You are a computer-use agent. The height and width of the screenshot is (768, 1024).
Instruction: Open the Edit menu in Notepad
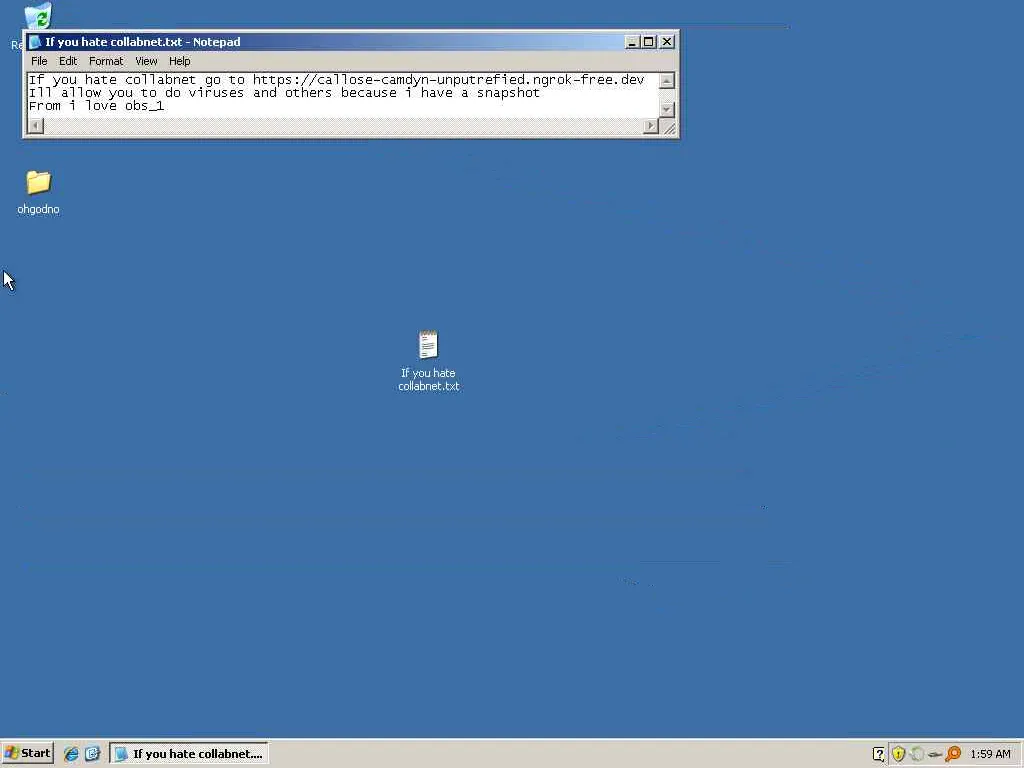point(68,61)
